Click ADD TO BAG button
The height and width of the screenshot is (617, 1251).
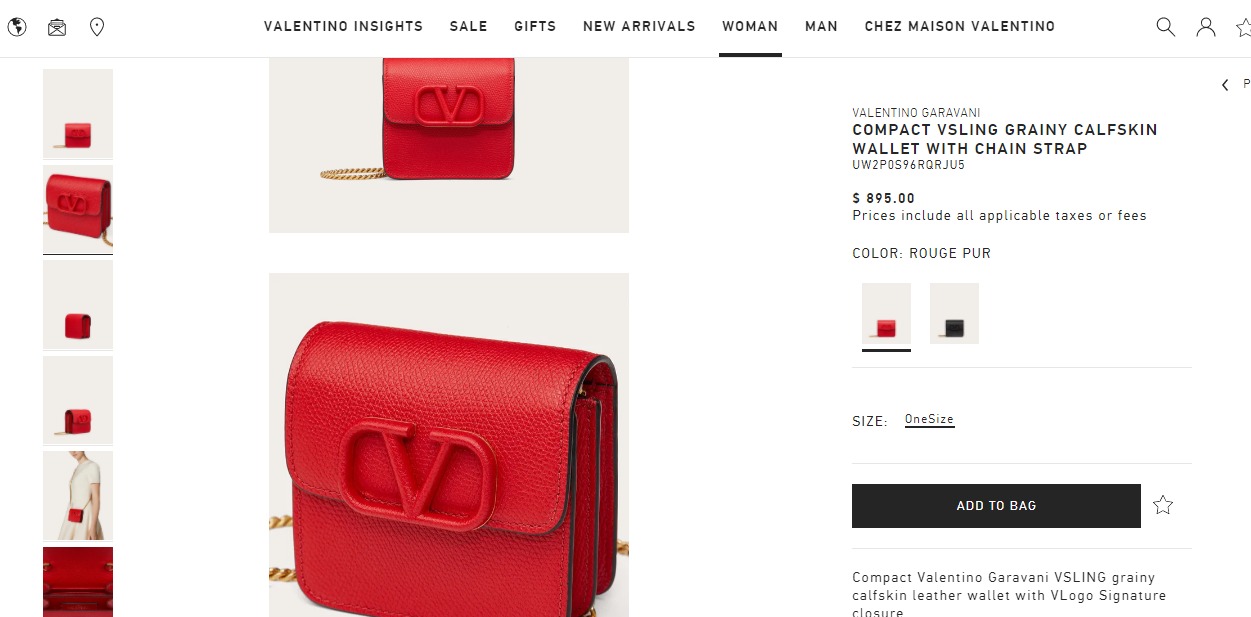pyautogui.click(x=996, y=506)
